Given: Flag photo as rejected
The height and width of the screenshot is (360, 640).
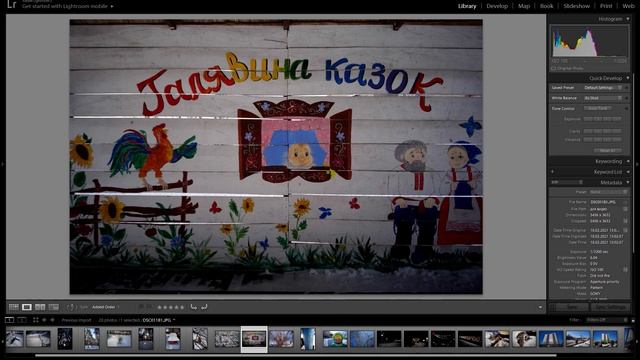Looking at the screenshot, I should (x=150, y=307).
